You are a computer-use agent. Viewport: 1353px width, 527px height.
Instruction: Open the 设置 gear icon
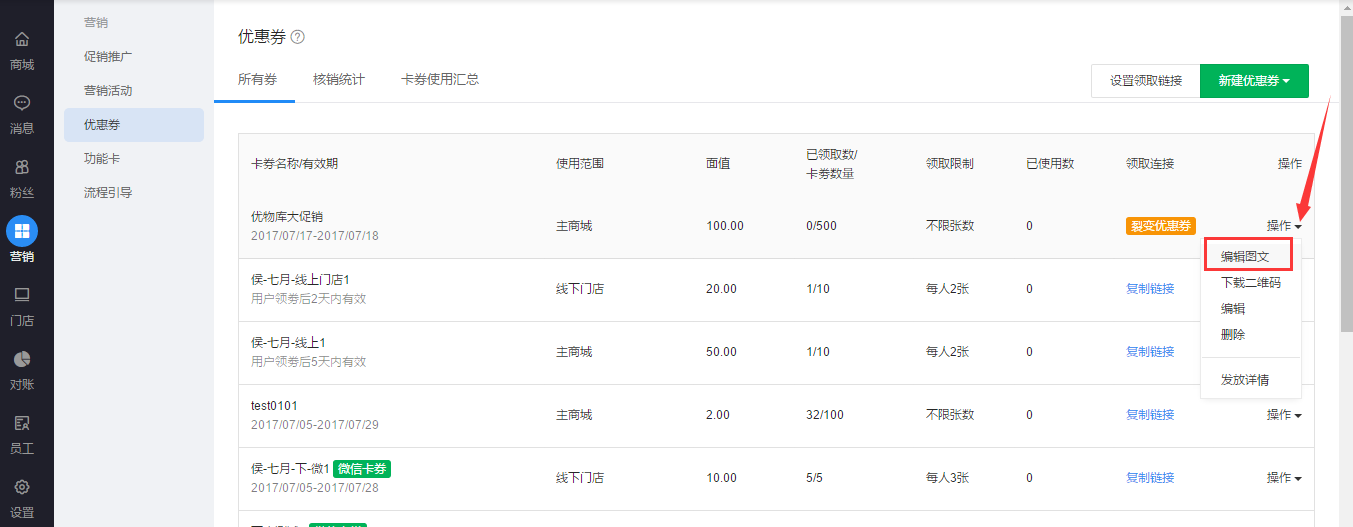(21, 487)
